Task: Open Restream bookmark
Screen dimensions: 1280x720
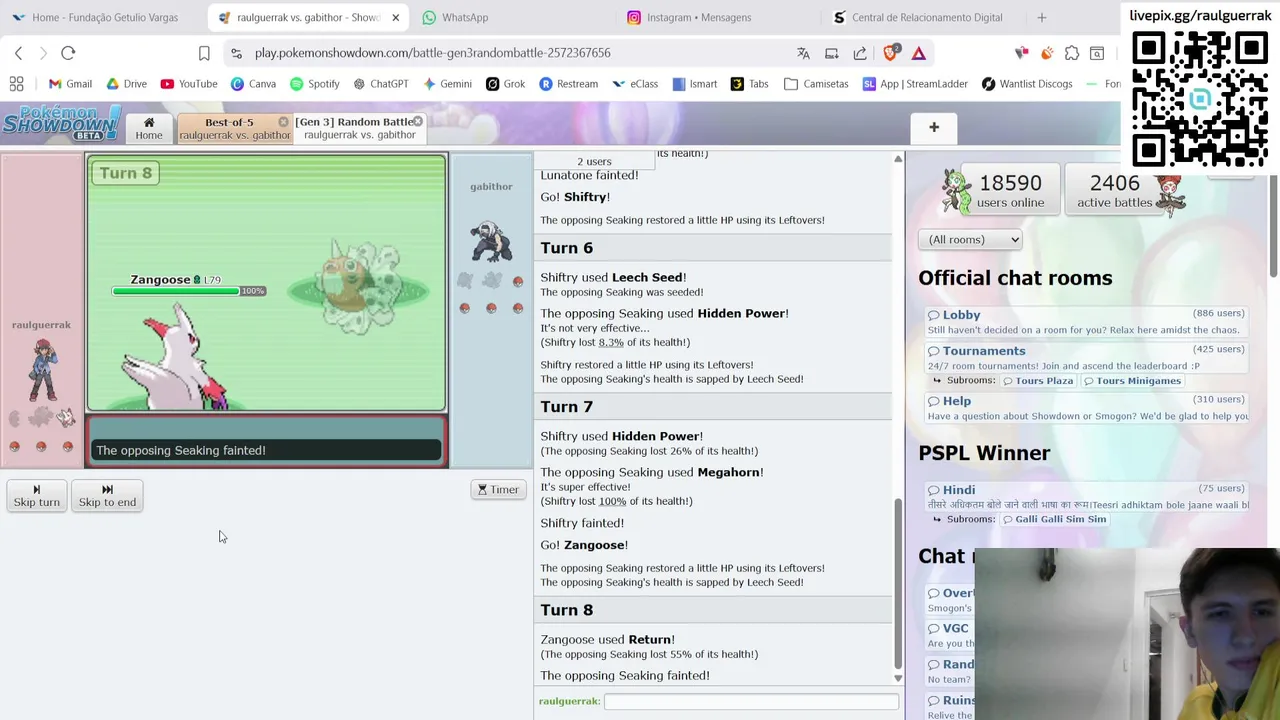Action: [x=568, y=84]
